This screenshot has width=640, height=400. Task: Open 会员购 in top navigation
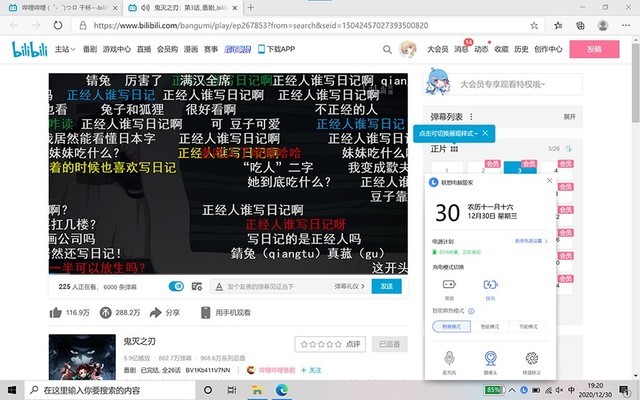167,49
